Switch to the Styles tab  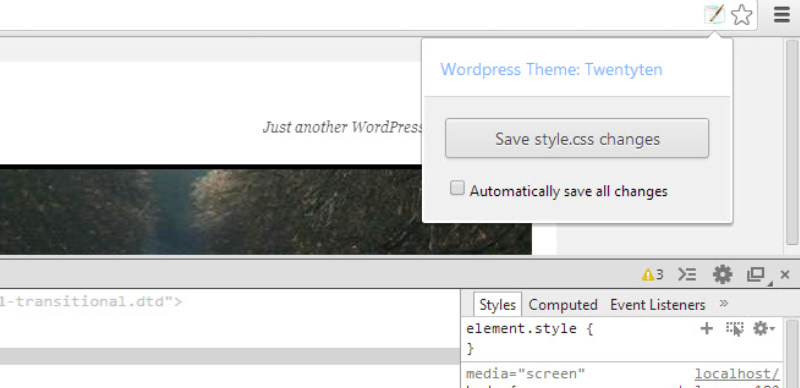pyautogui.click(x=497, y=305)
